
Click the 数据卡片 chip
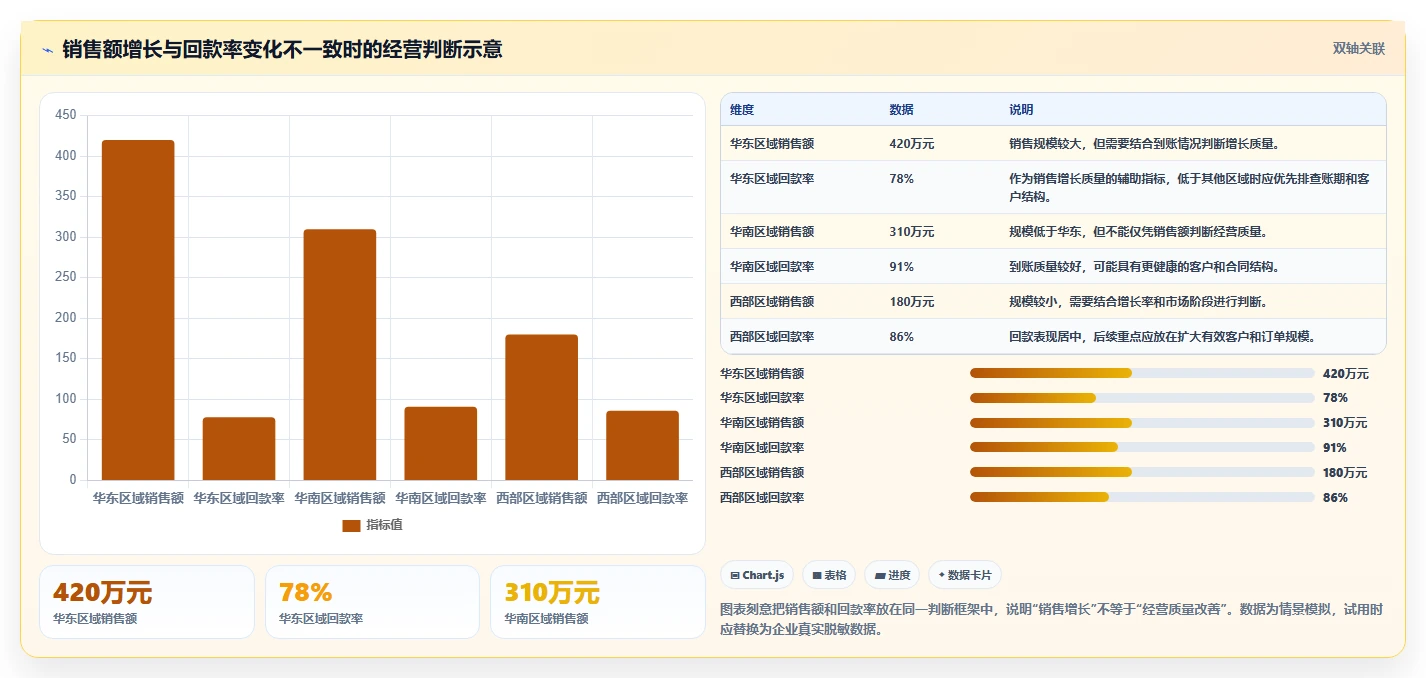pyautogui.click(x=965, y=575)
